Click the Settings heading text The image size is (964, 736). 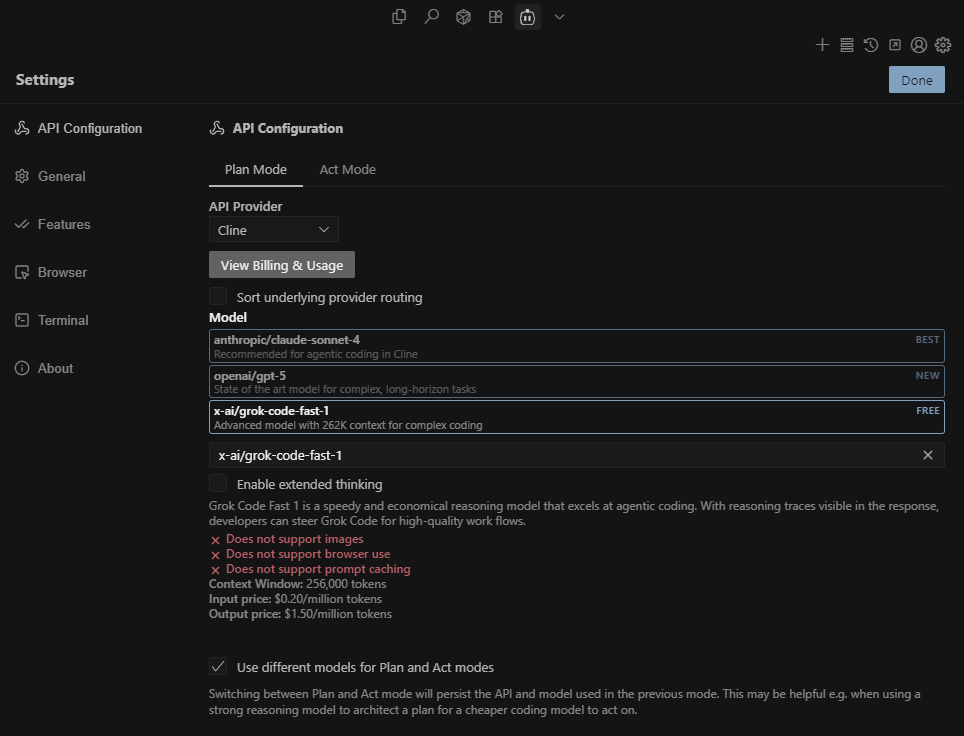point(45,79)
